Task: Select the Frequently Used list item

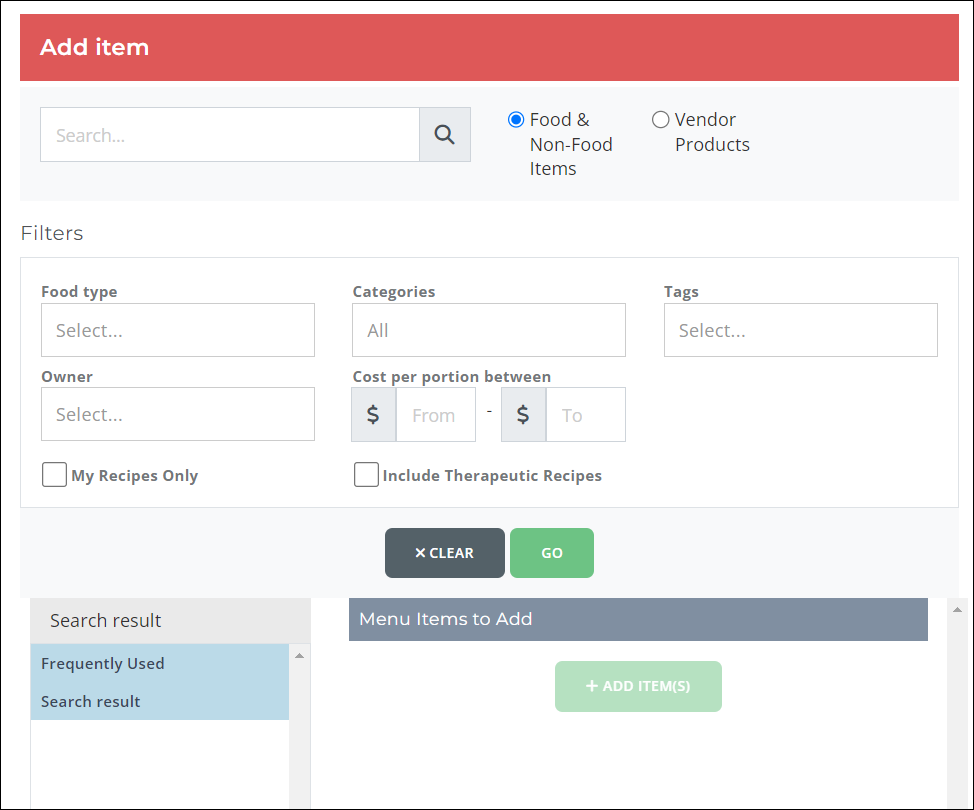Action: coord(102,663)
